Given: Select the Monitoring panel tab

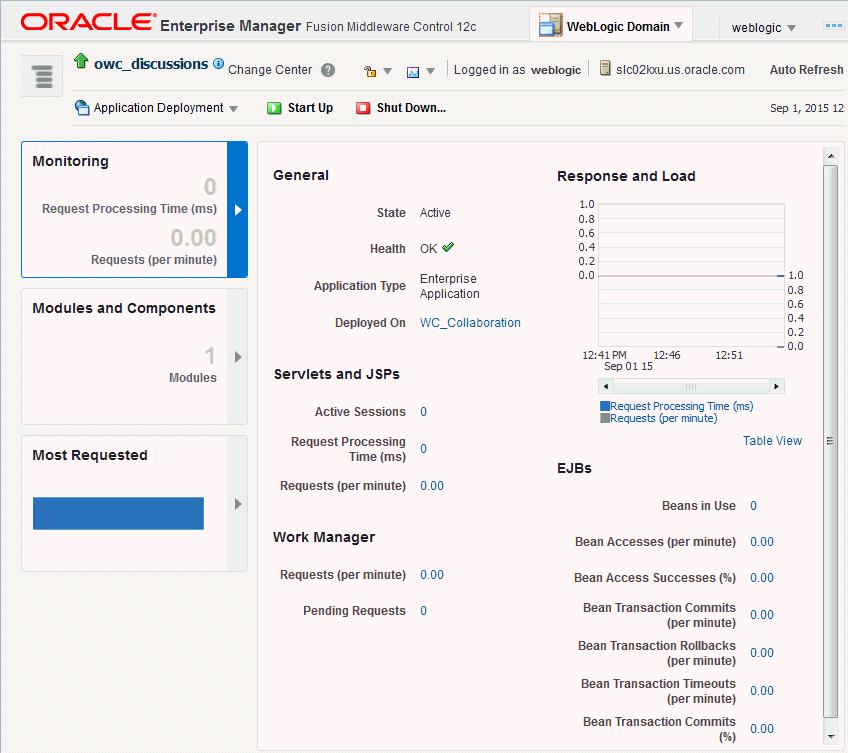Looking at the screenshot, I should [124, 209].
